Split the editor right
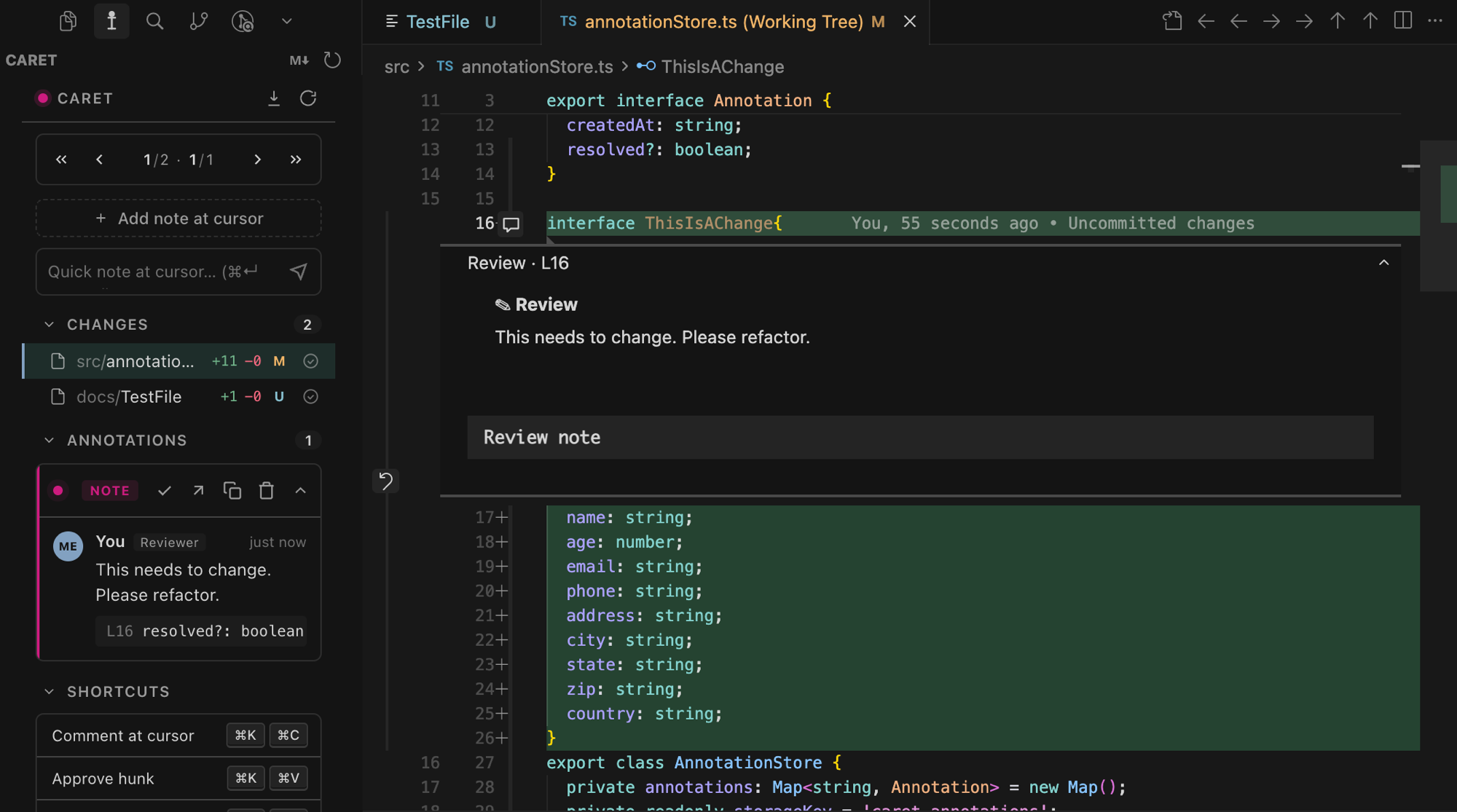The height and width of the screenshot is (812, 1457). point(1403,20)
